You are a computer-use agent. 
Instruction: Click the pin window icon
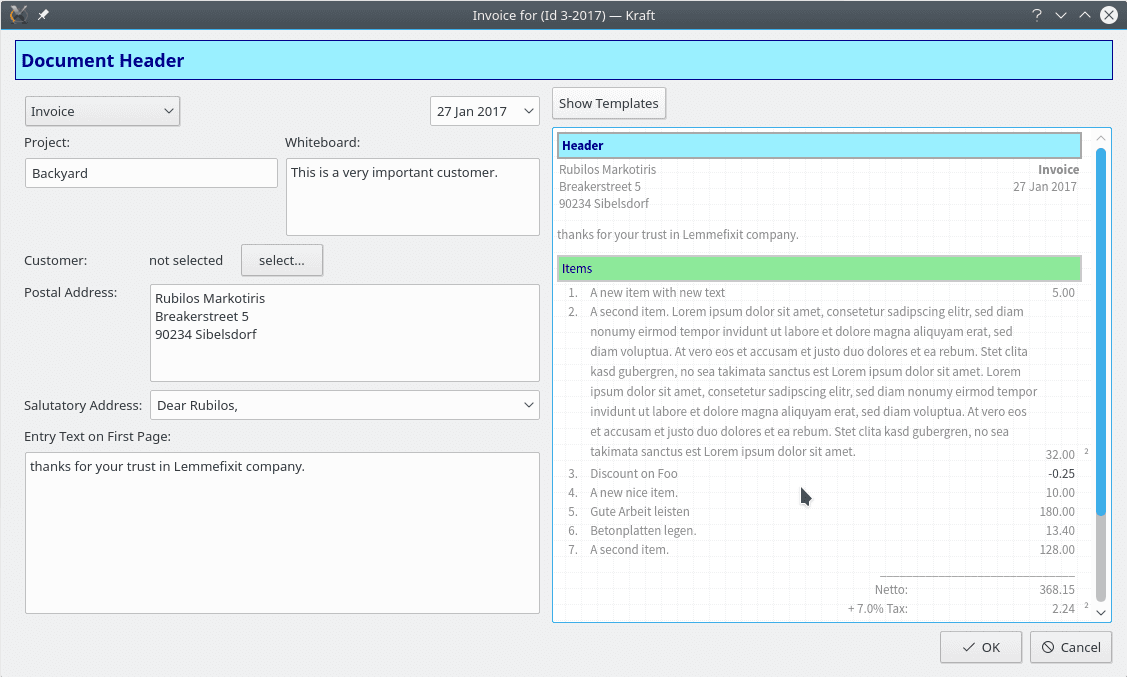tap(43, 15)
